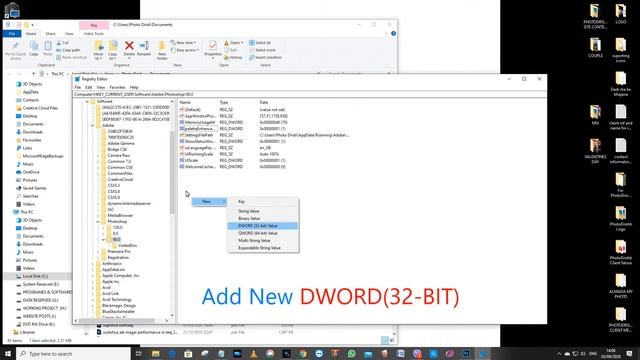Click the taskbar search box

tap(73, 353)
